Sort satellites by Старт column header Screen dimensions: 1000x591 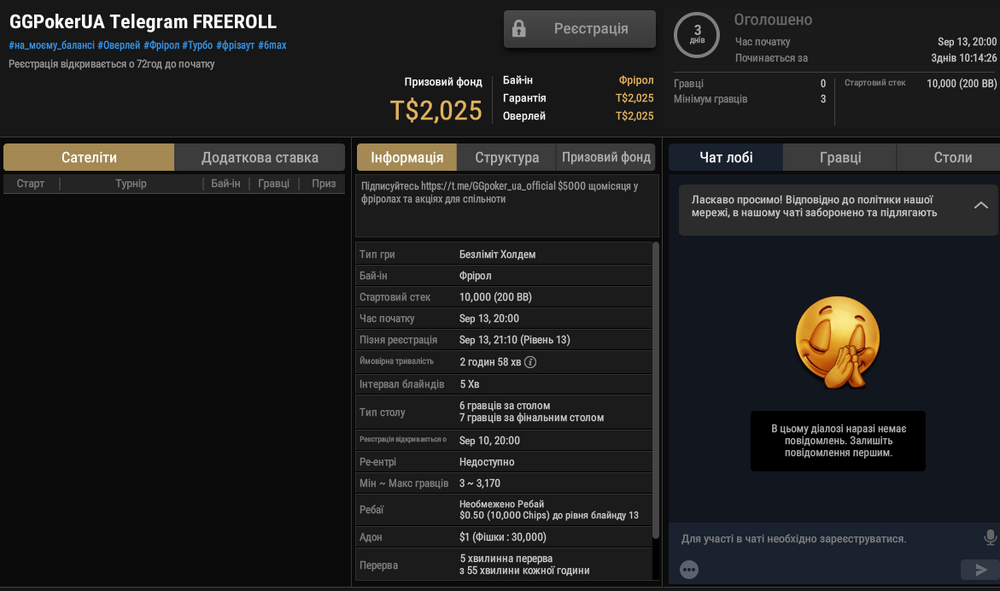pos(31,184)
